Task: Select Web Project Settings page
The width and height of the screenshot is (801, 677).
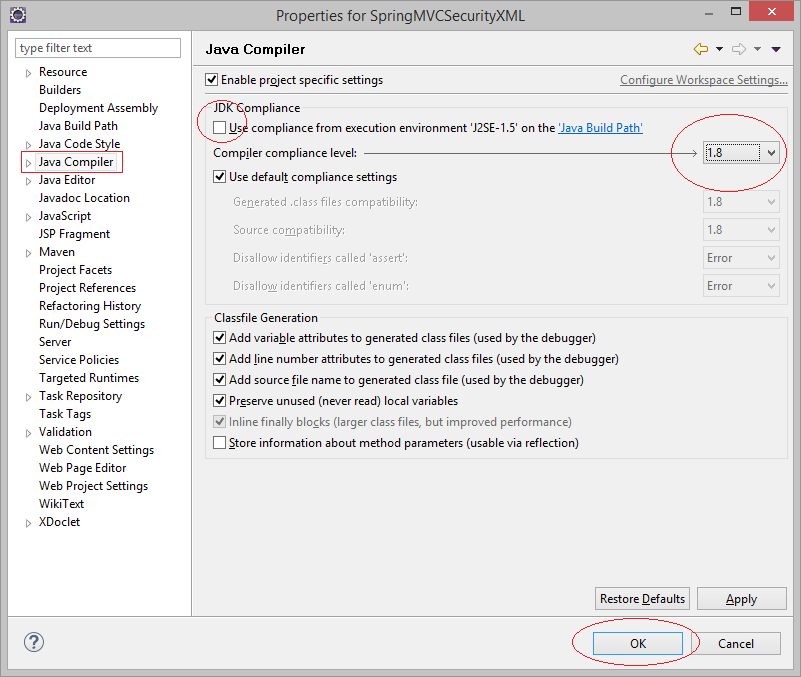Action: point(93,486)
